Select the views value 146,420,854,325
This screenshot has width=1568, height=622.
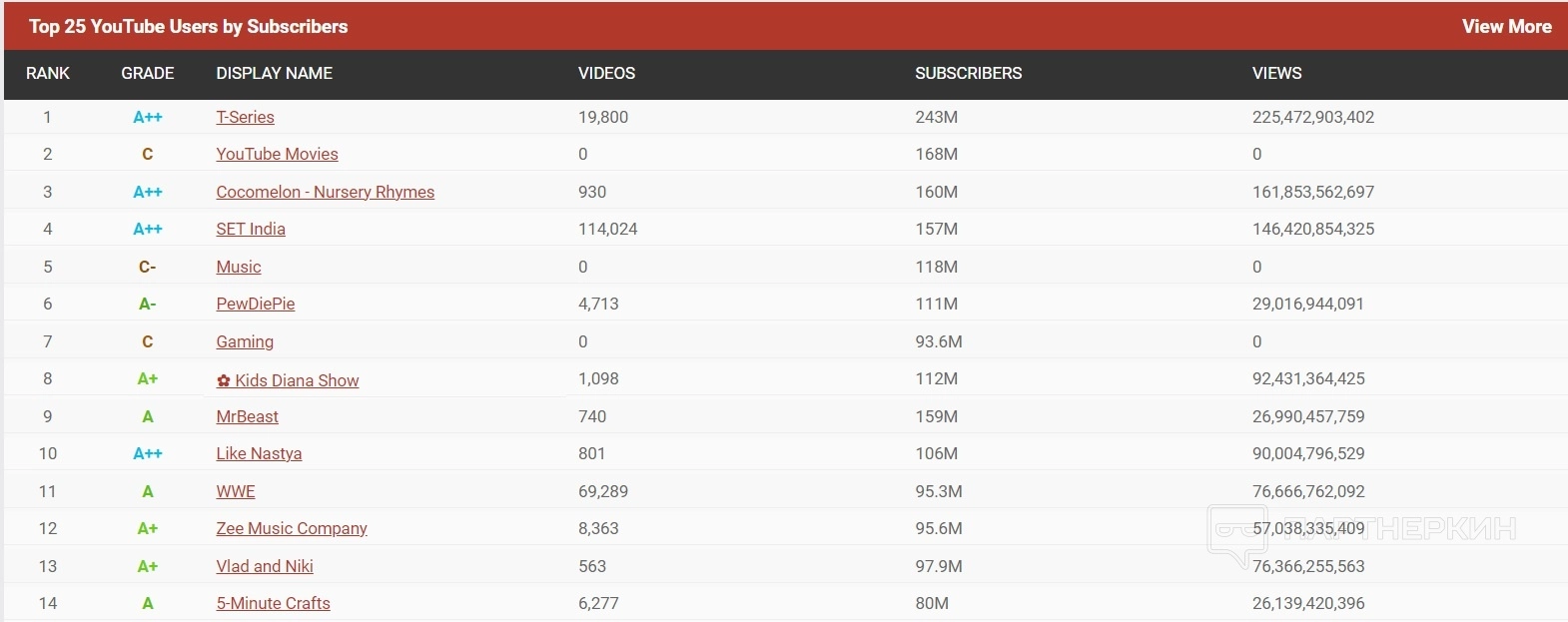1313,229
